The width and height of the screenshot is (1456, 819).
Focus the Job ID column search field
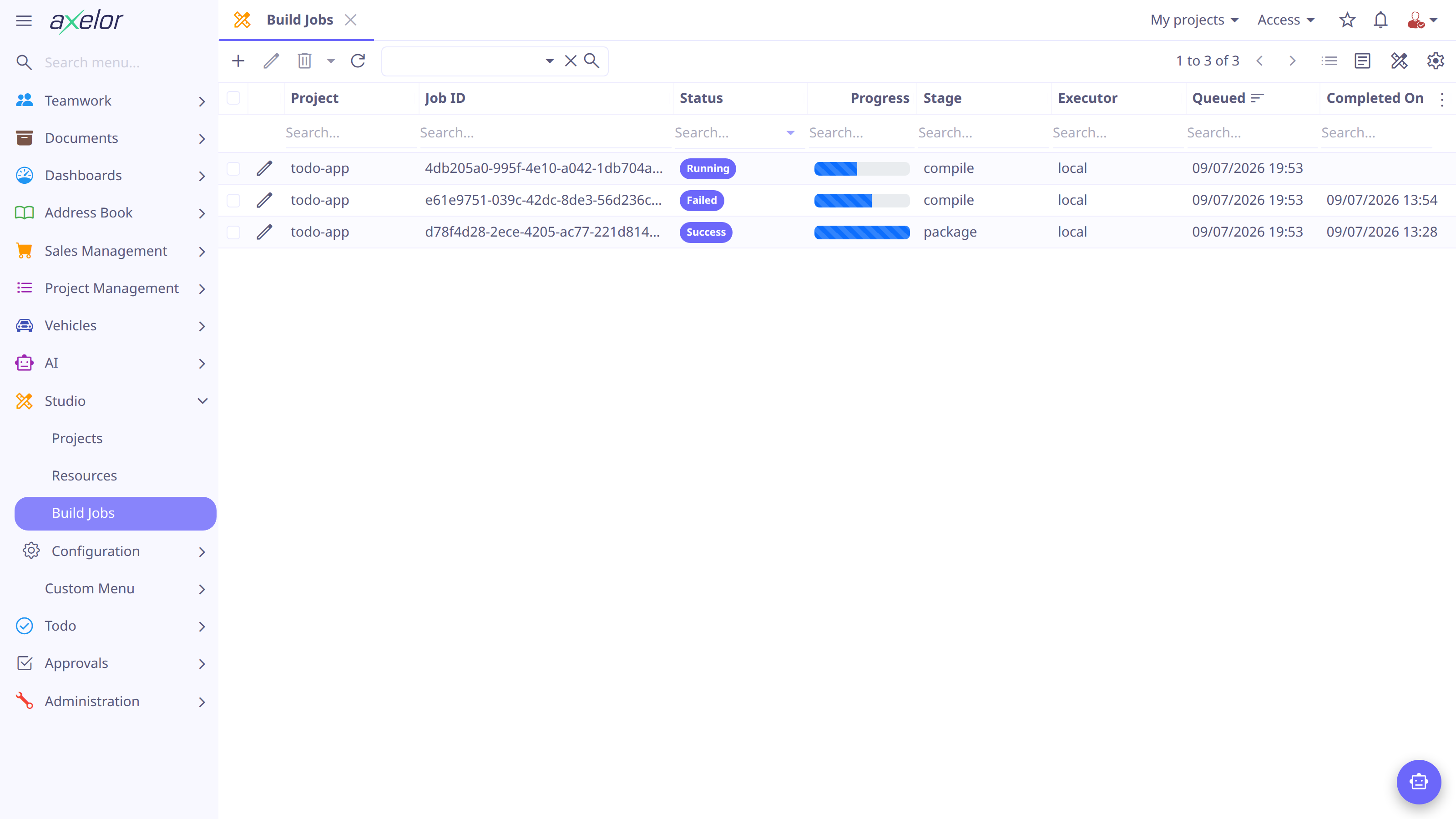[x=545, y=133]
